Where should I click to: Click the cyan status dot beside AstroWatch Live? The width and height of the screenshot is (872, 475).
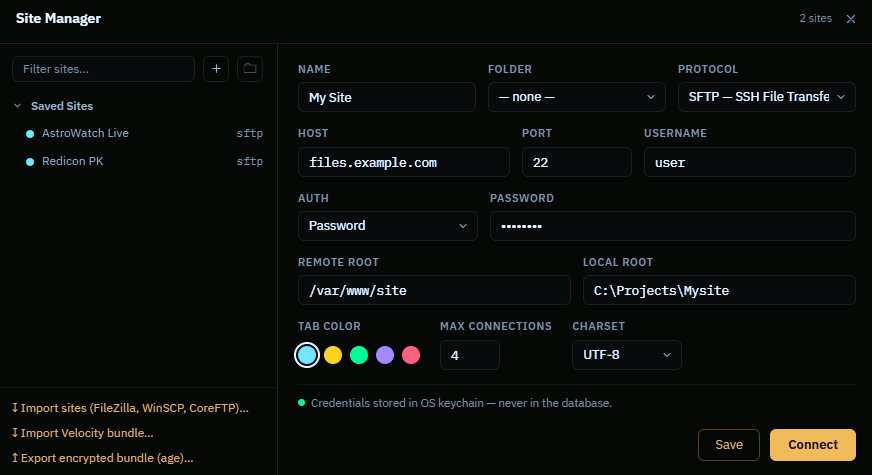pyautogui.click(x=30, y=133)
